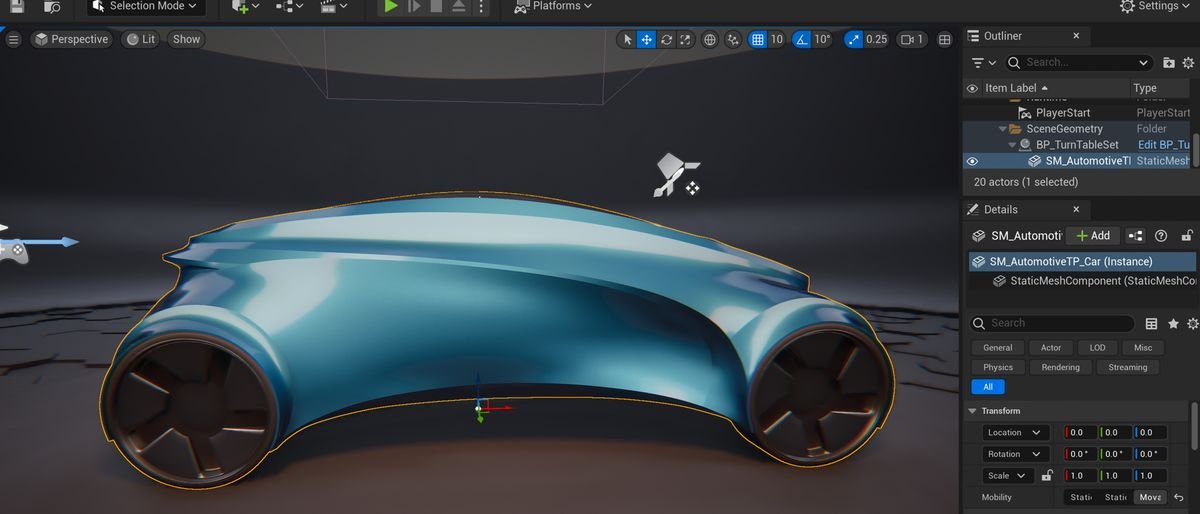Open the Settings menu at the top right
Image resolution: width=1200 pixels, height=514 pixels.
click(1157, 6)
